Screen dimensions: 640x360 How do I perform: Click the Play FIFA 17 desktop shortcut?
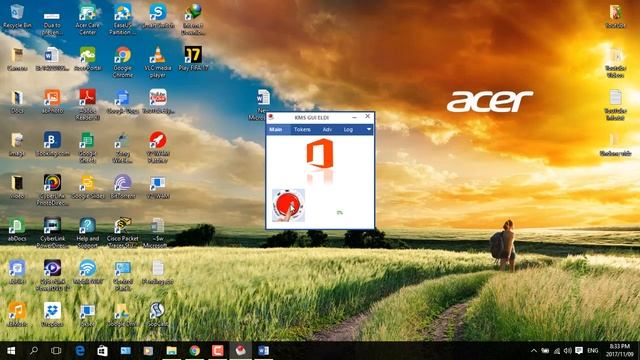(193, 59)
